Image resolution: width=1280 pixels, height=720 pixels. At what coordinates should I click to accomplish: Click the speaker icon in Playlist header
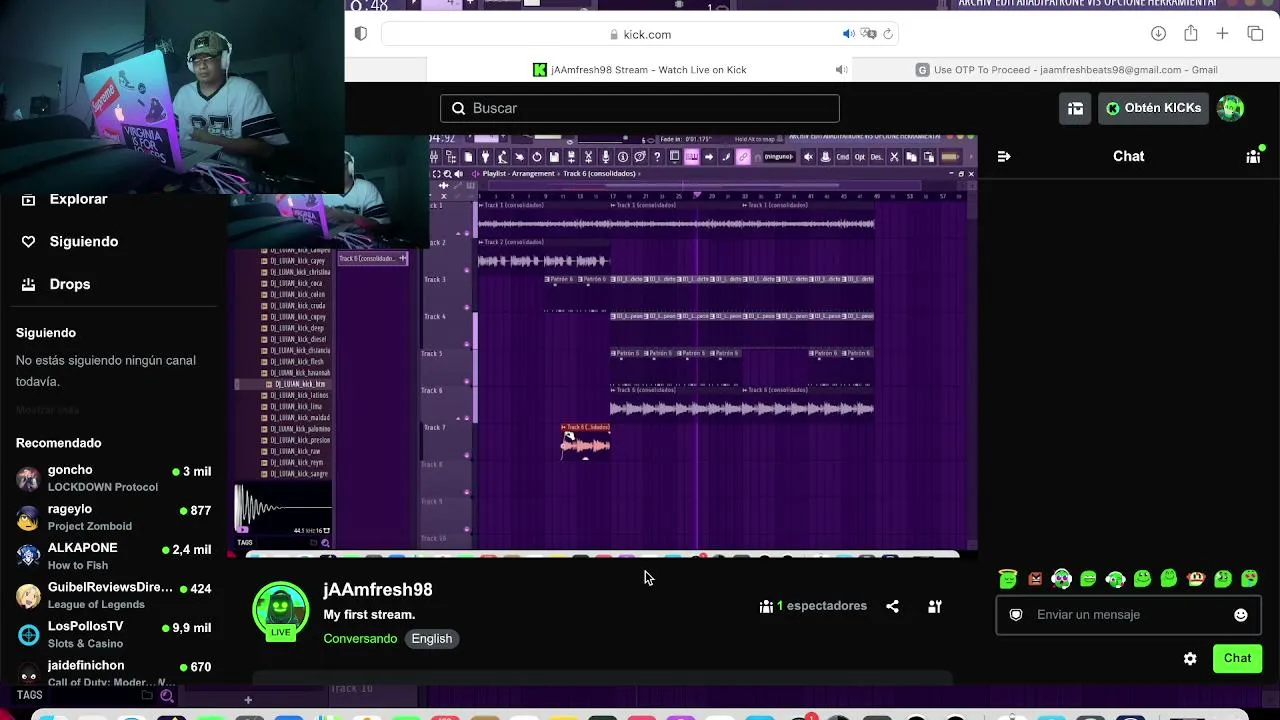coord(458,173)
